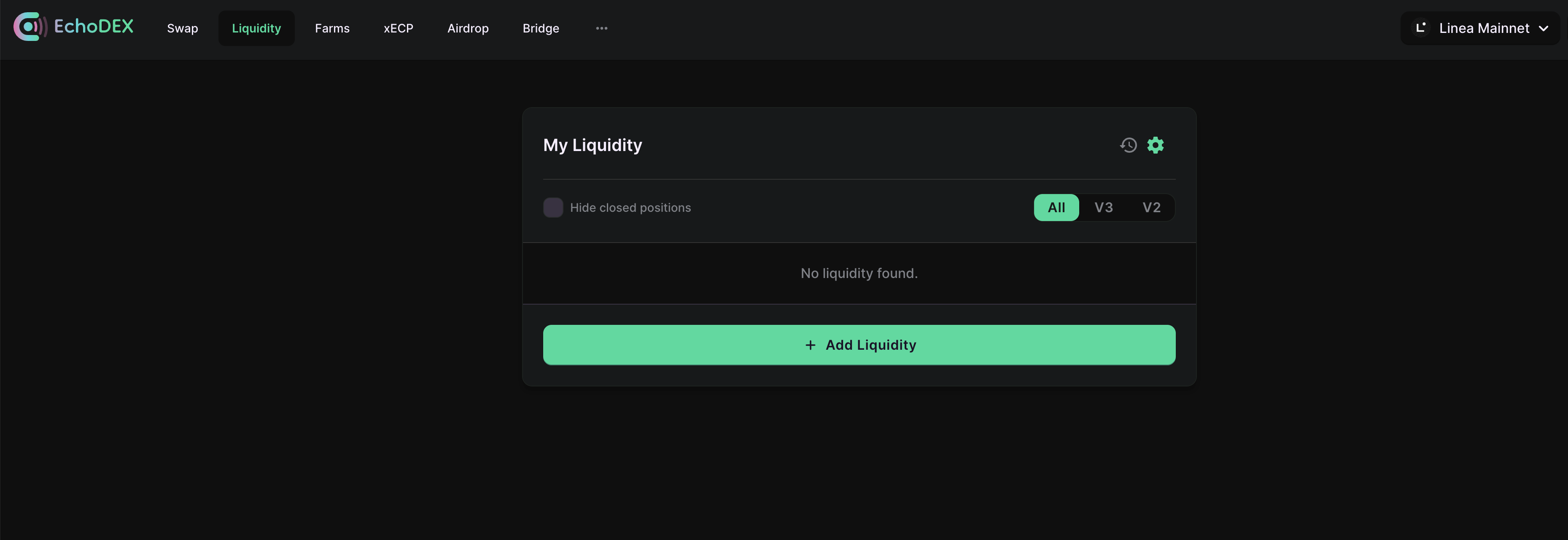
Task: Click the EchoDEX brand name text
Action: point(94,26)
